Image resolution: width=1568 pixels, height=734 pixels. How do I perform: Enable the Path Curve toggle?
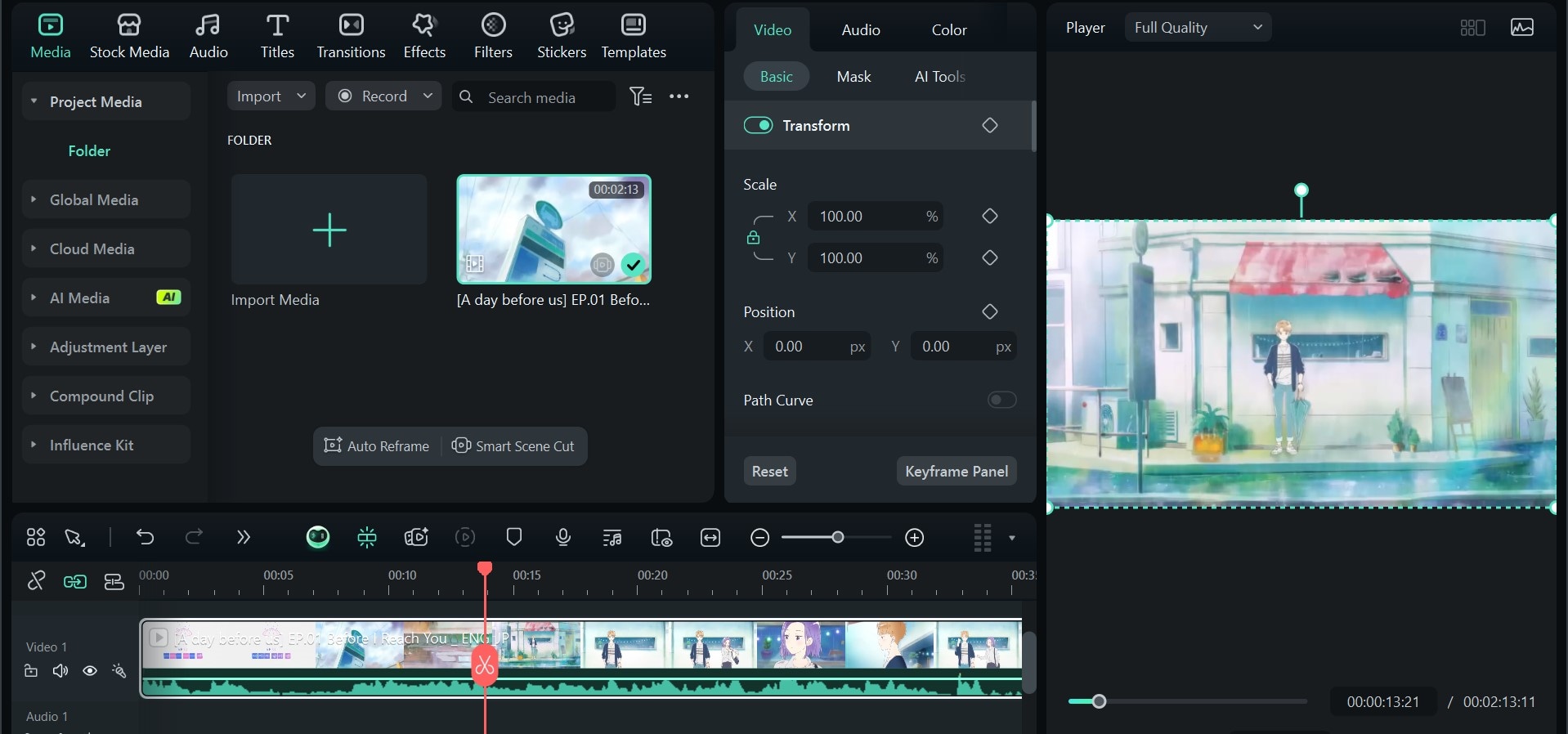point(1001,400)
